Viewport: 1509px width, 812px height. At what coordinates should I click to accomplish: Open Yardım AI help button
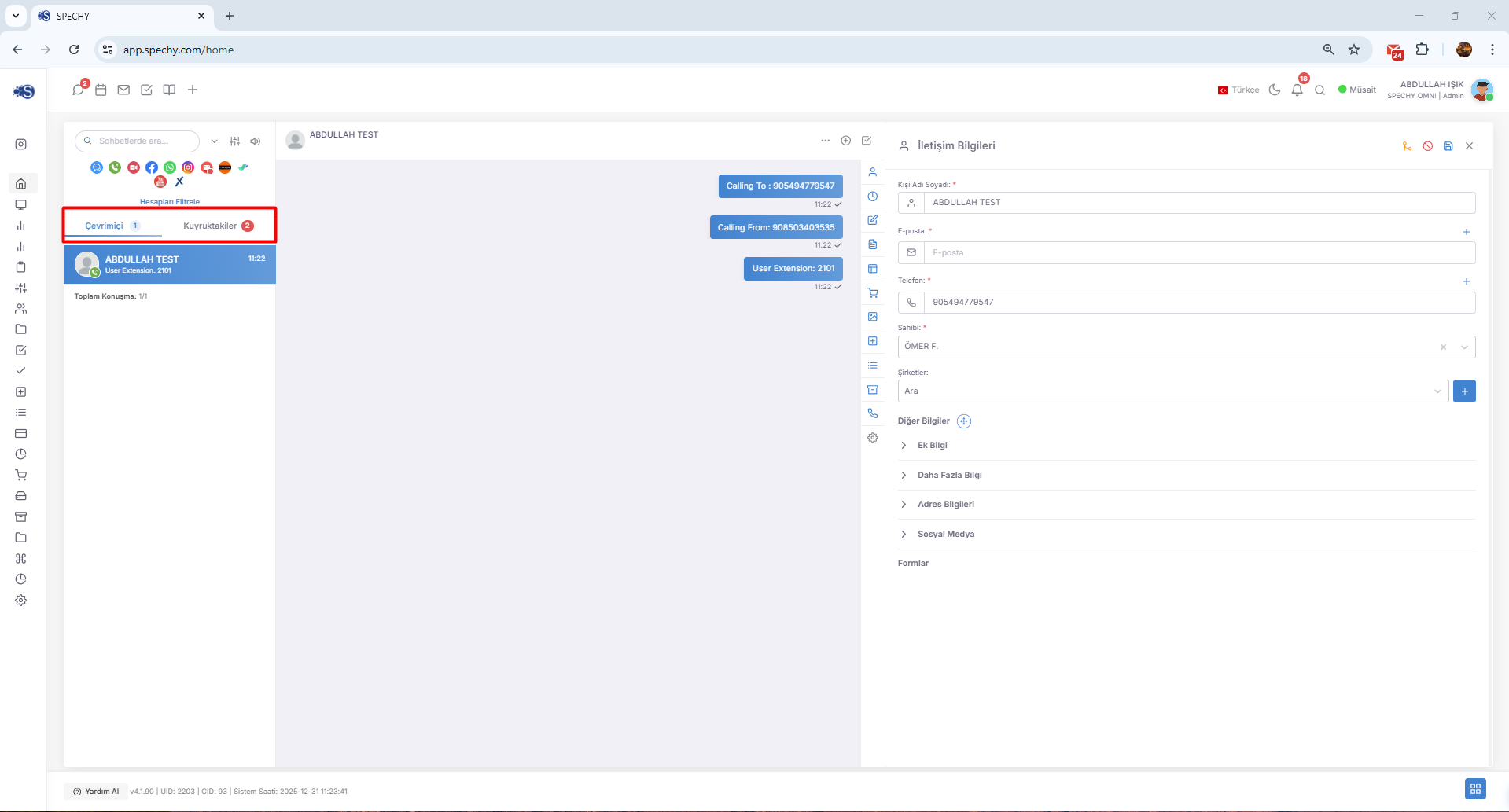[96, 792]
